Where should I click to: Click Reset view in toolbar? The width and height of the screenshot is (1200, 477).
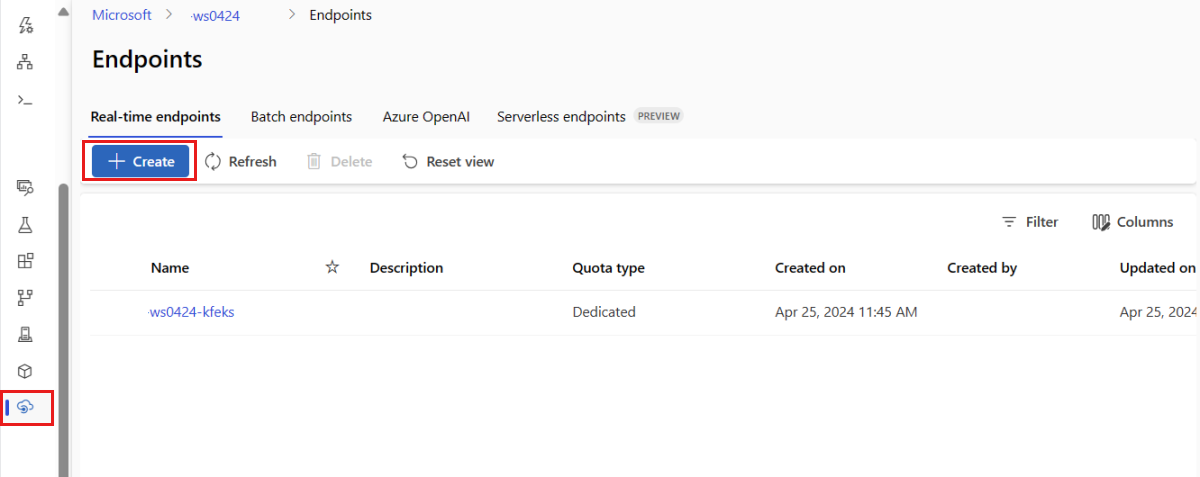448,161
